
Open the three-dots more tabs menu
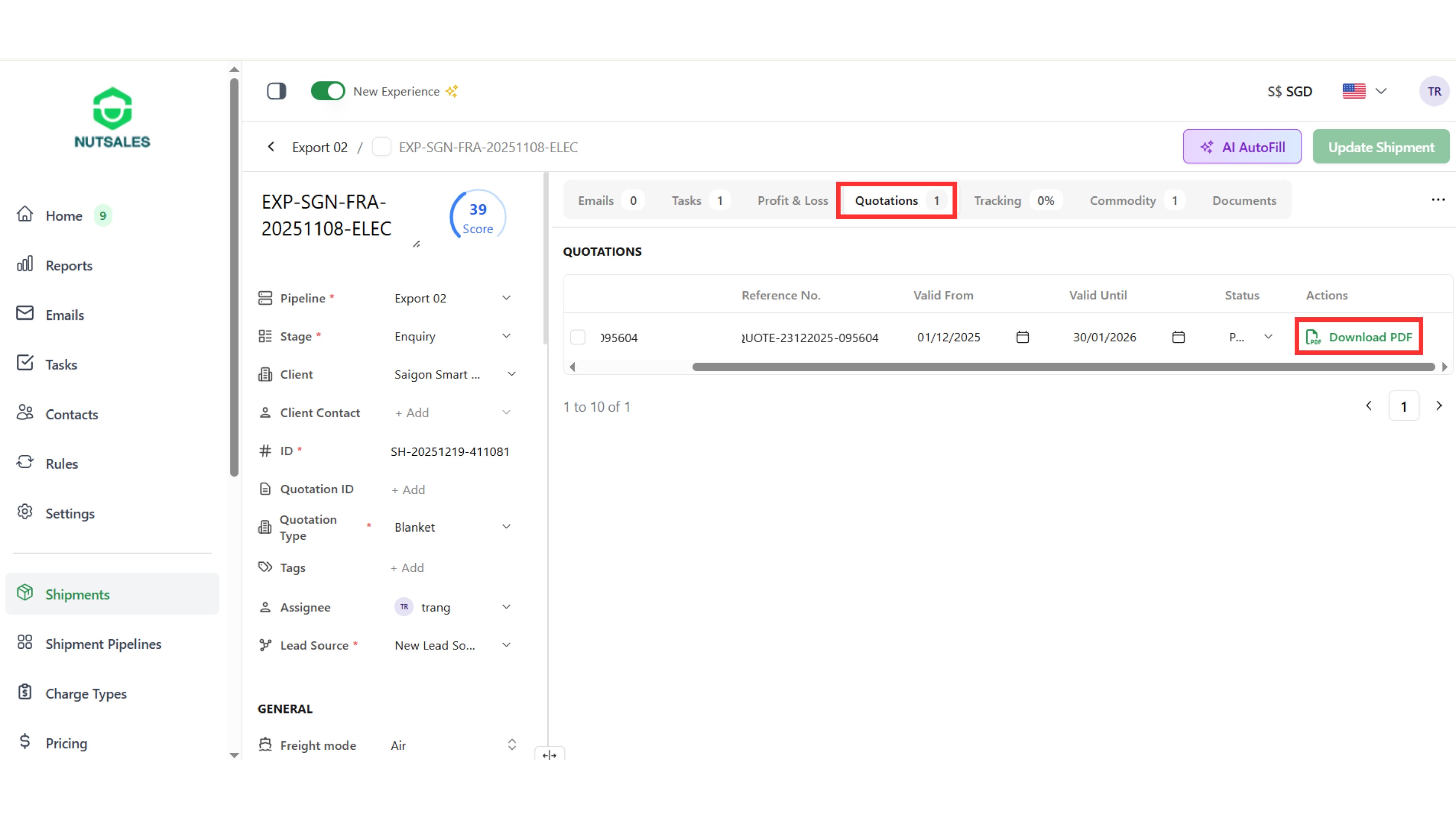point(1438,200)
